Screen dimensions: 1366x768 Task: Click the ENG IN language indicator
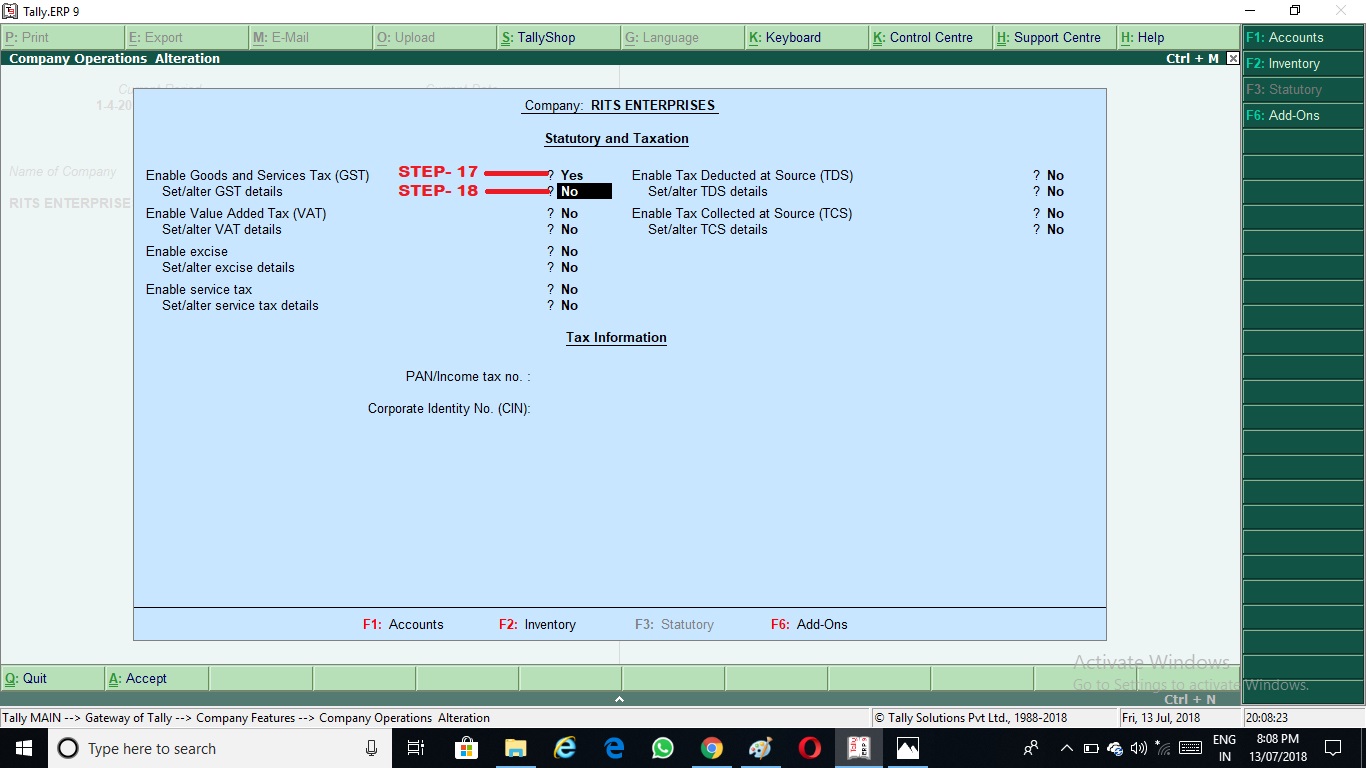[1224, 748]
